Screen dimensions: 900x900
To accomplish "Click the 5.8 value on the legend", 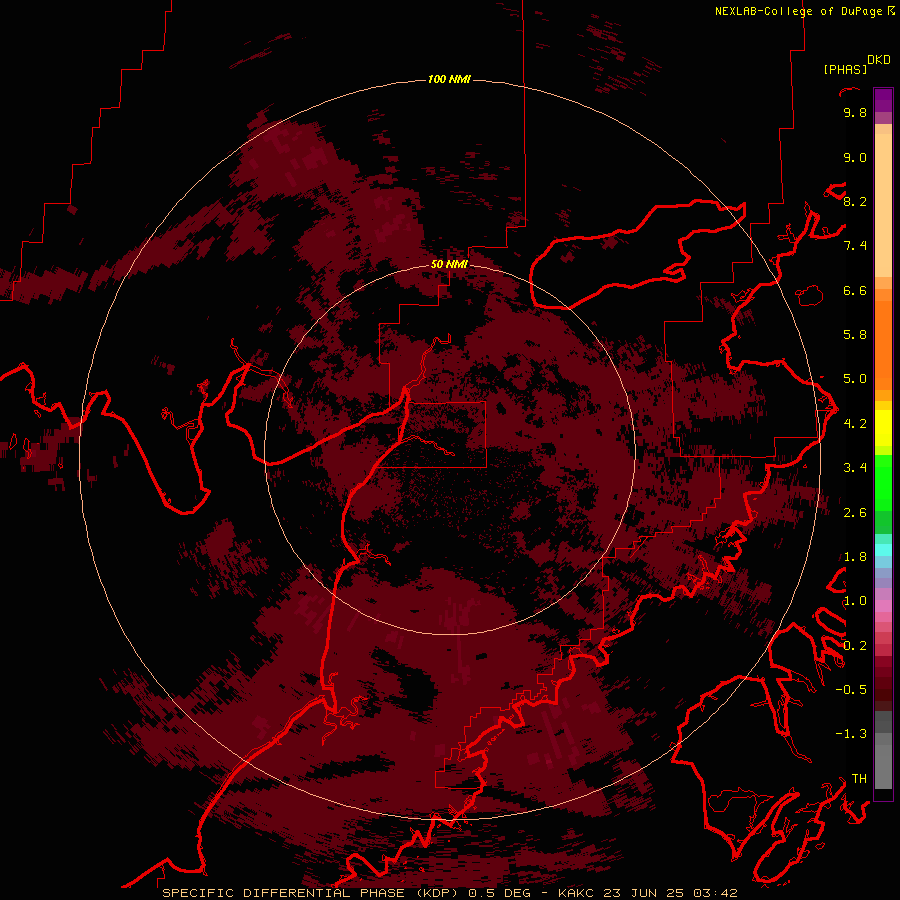I will pyautogui.click(x=855, y=335).
